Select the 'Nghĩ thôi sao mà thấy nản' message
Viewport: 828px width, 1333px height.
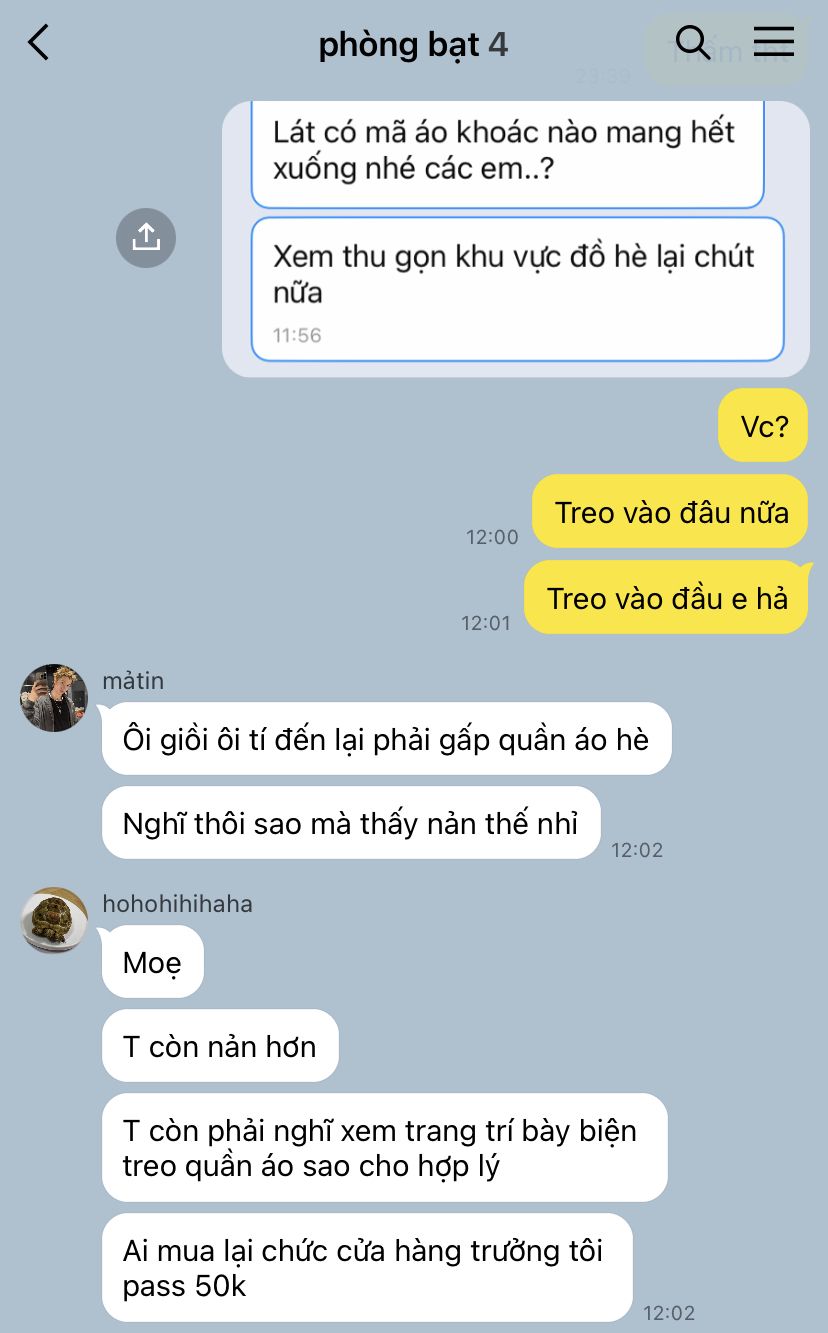tap(351, 823)
